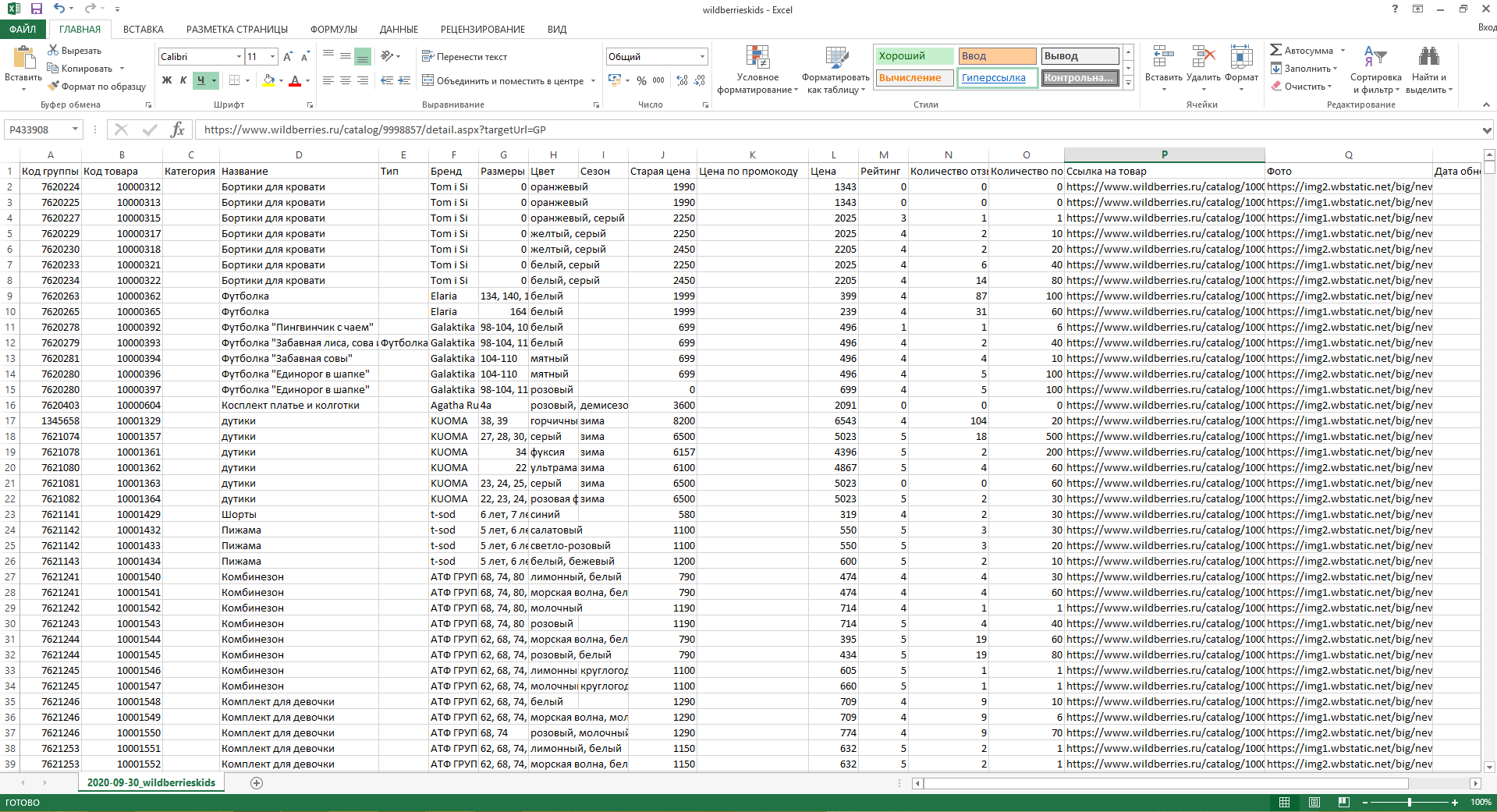Switch to the РЕЦЕНЗИРОВАНИЕ tab
Image resolution: width=1497 pixels, height=812 pixels.
tap(483, 29)
